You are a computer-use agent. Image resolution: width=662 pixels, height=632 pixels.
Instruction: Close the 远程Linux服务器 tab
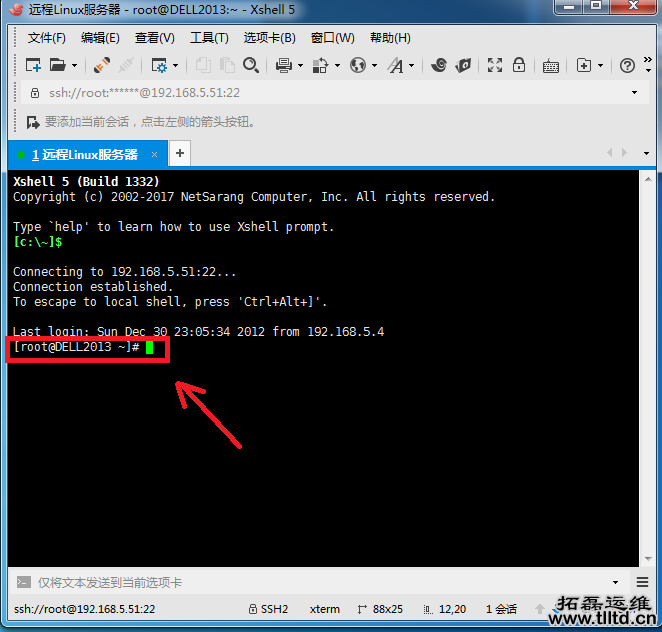point(154,155)
